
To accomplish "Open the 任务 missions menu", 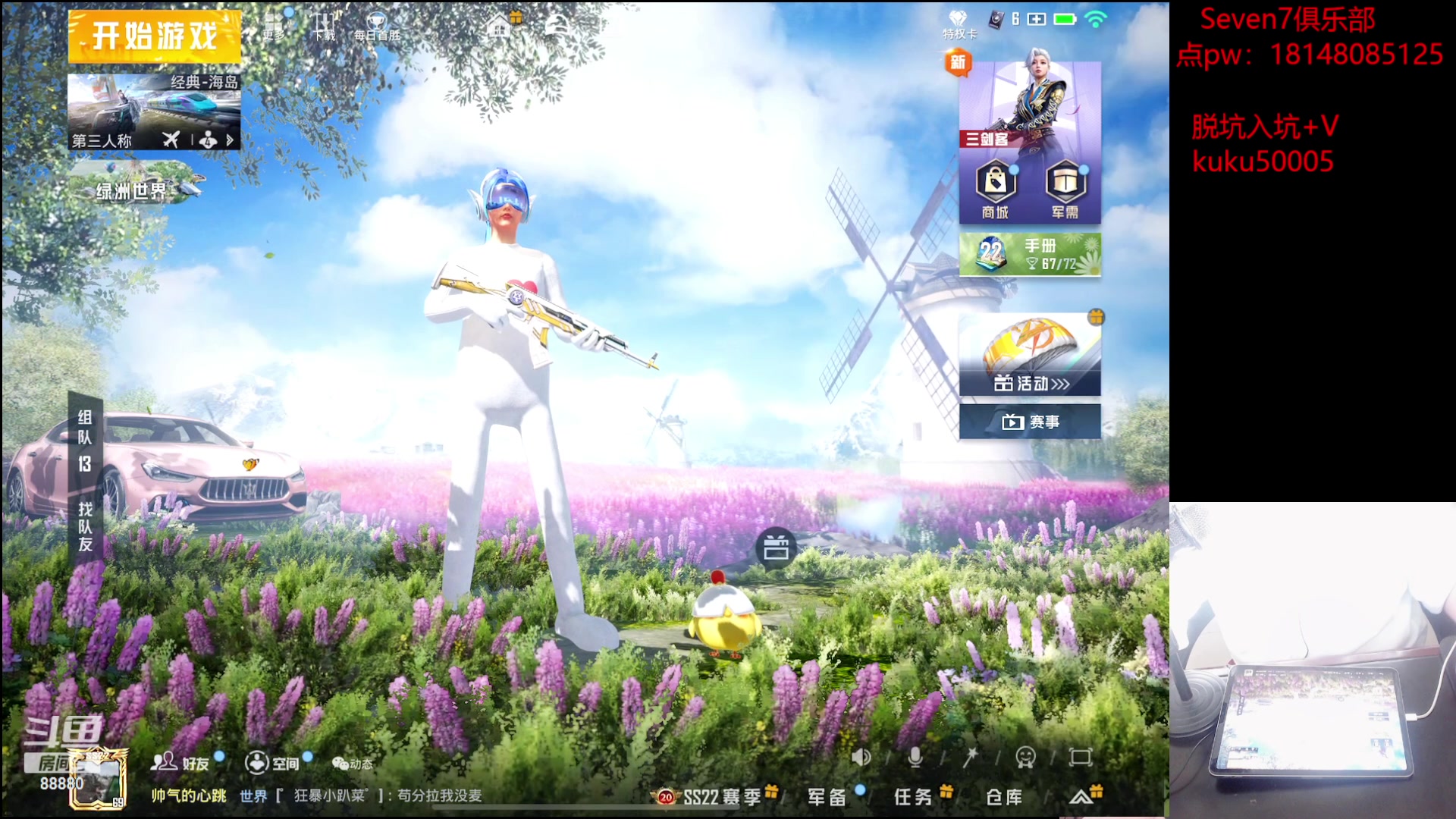I will (x=913, y=797).
